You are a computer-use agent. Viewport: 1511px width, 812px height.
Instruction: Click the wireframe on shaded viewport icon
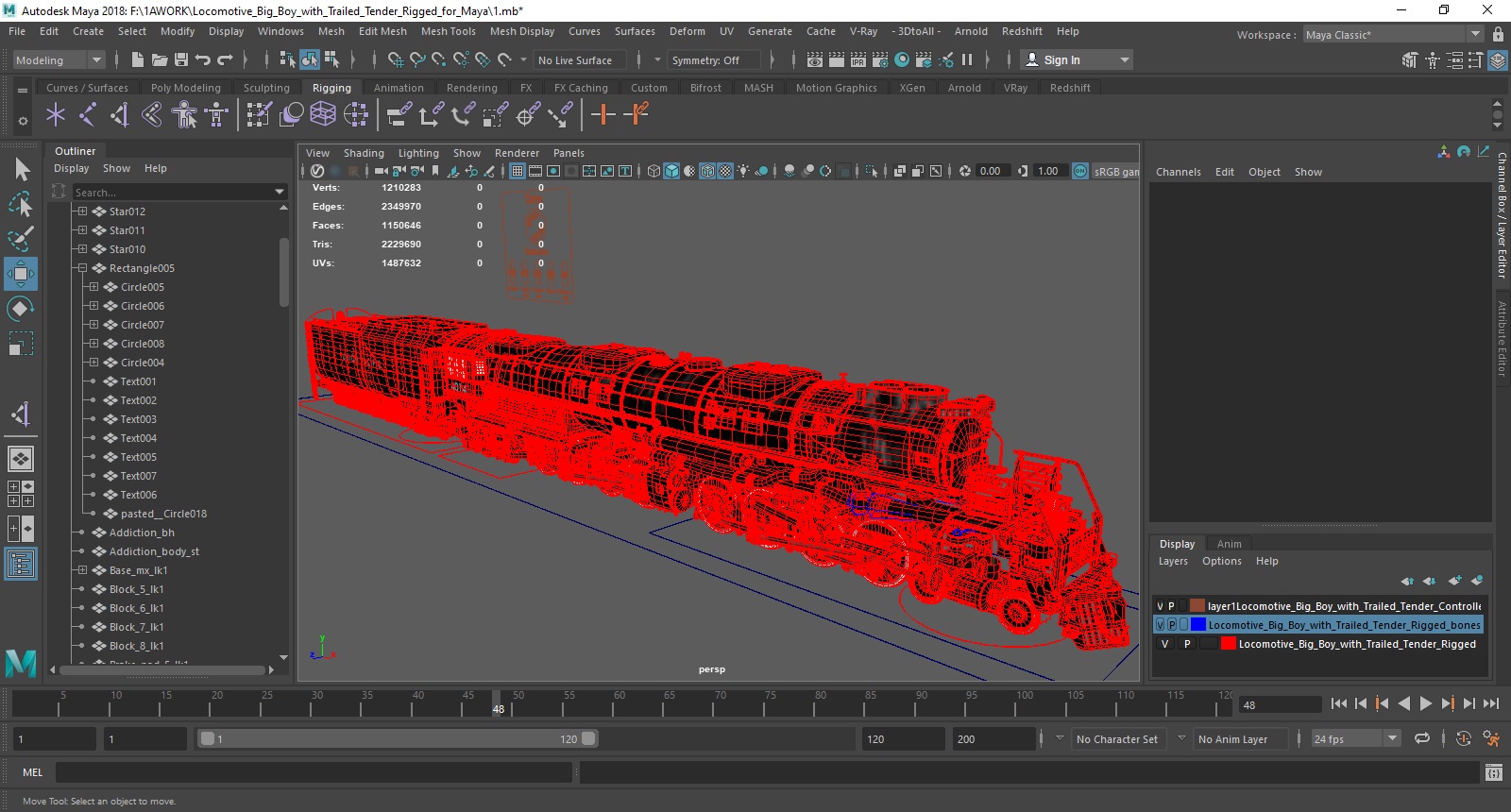point(707,171)
